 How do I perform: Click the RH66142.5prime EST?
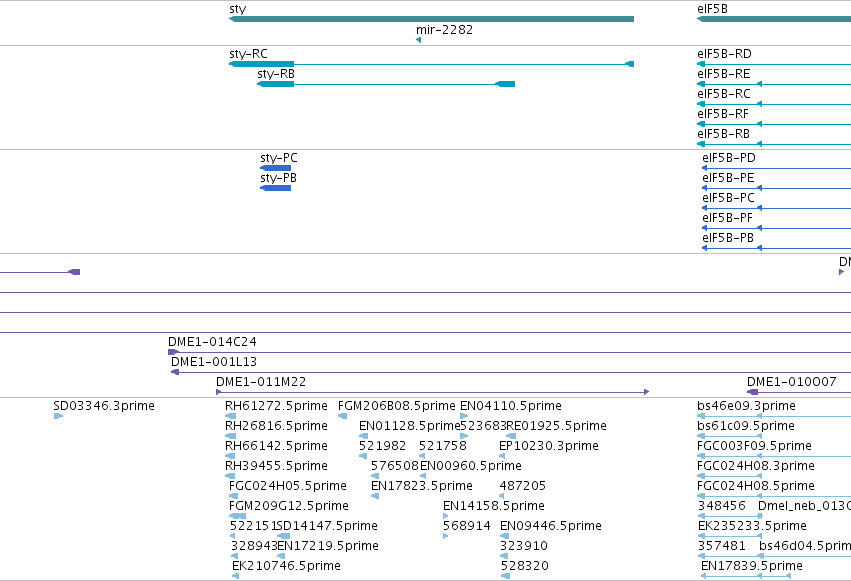(231, 456)
